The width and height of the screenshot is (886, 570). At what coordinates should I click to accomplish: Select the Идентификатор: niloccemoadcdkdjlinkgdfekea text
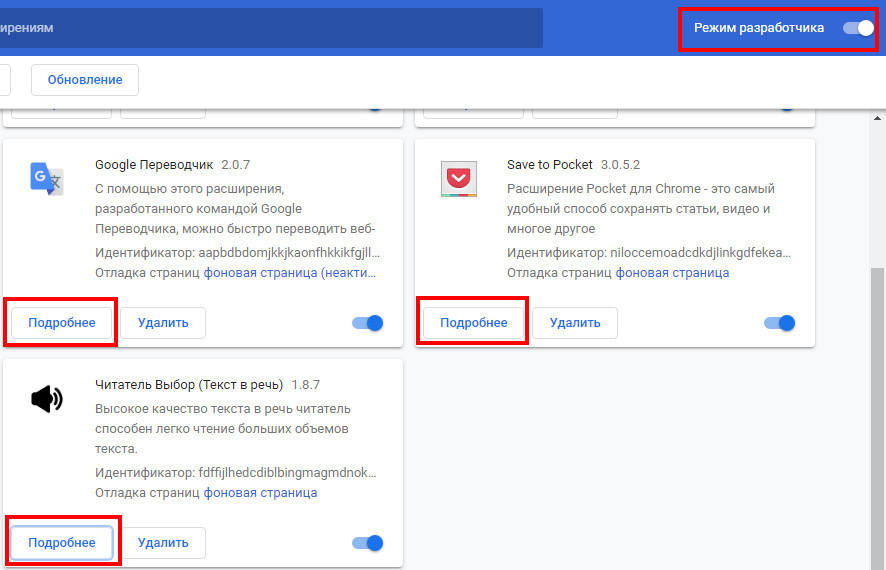(x=649, y=252)
